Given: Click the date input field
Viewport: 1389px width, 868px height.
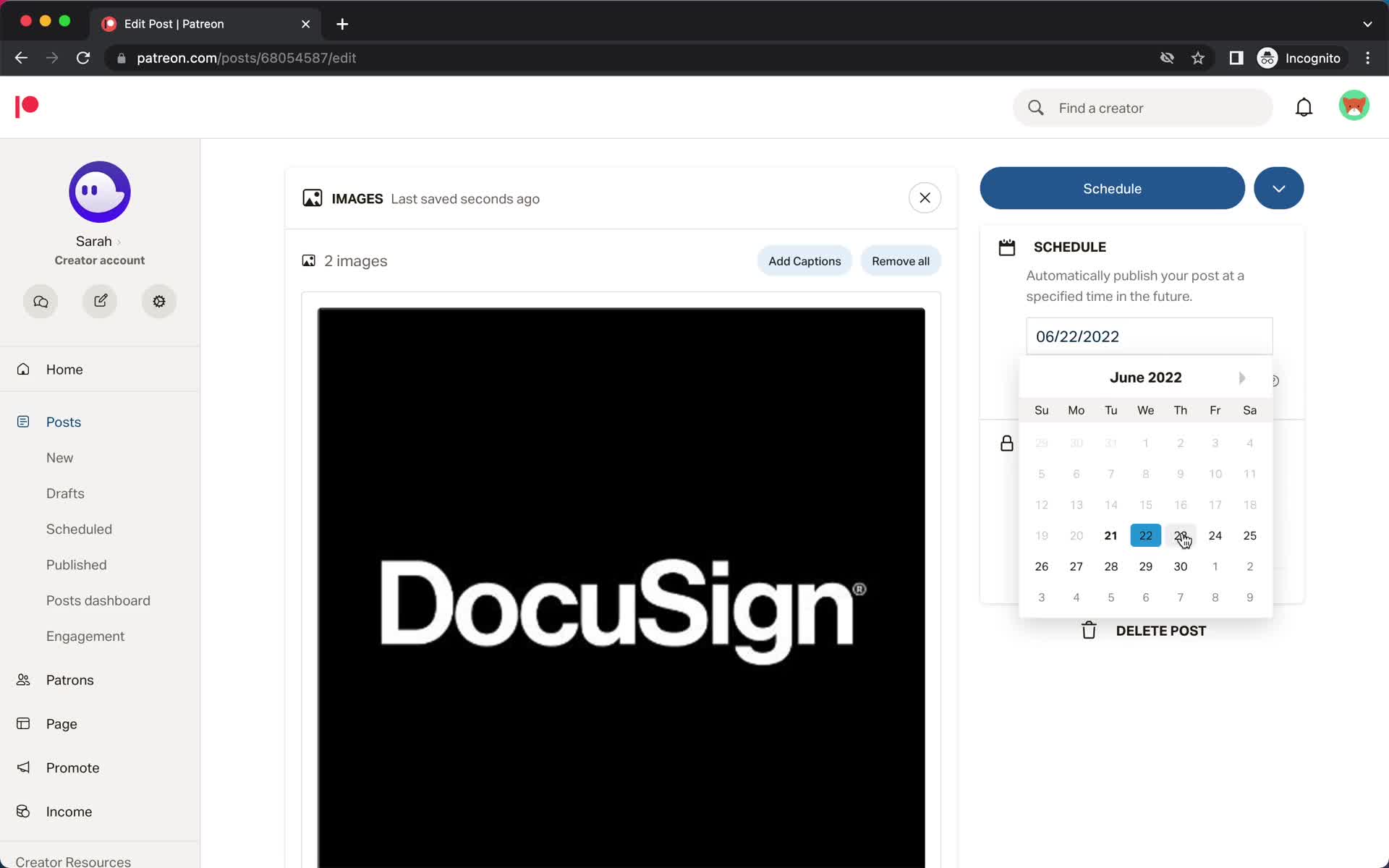Looking at the screenshot, I should [1149, 336].
